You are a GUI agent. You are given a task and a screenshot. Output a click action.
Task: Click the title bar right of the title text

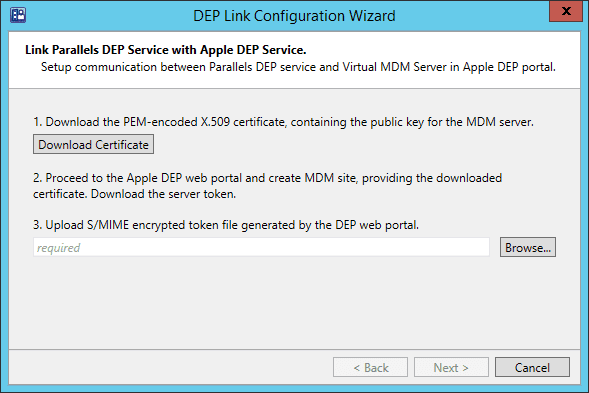click(x=471, y=16)
